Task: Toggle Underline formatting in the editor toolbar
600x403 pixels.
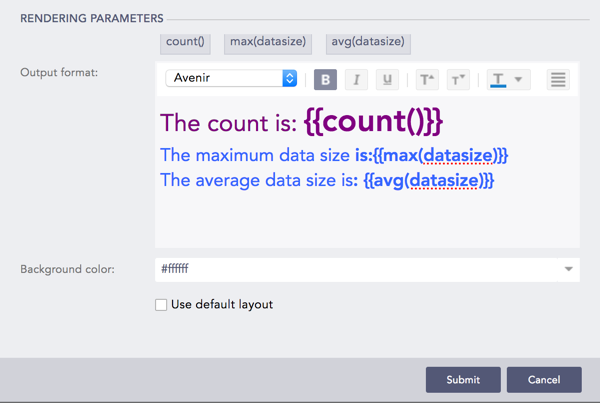Action: click(387, 79)
